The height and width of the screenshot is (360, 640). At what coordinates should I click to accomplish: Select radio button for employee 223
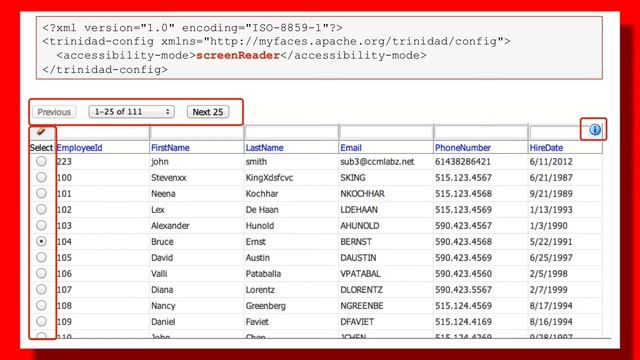pos(41,161)
